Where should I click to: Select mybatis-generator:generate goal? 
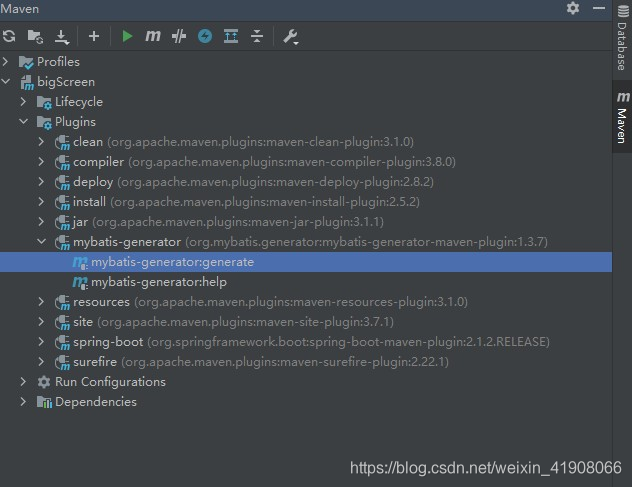306,262
